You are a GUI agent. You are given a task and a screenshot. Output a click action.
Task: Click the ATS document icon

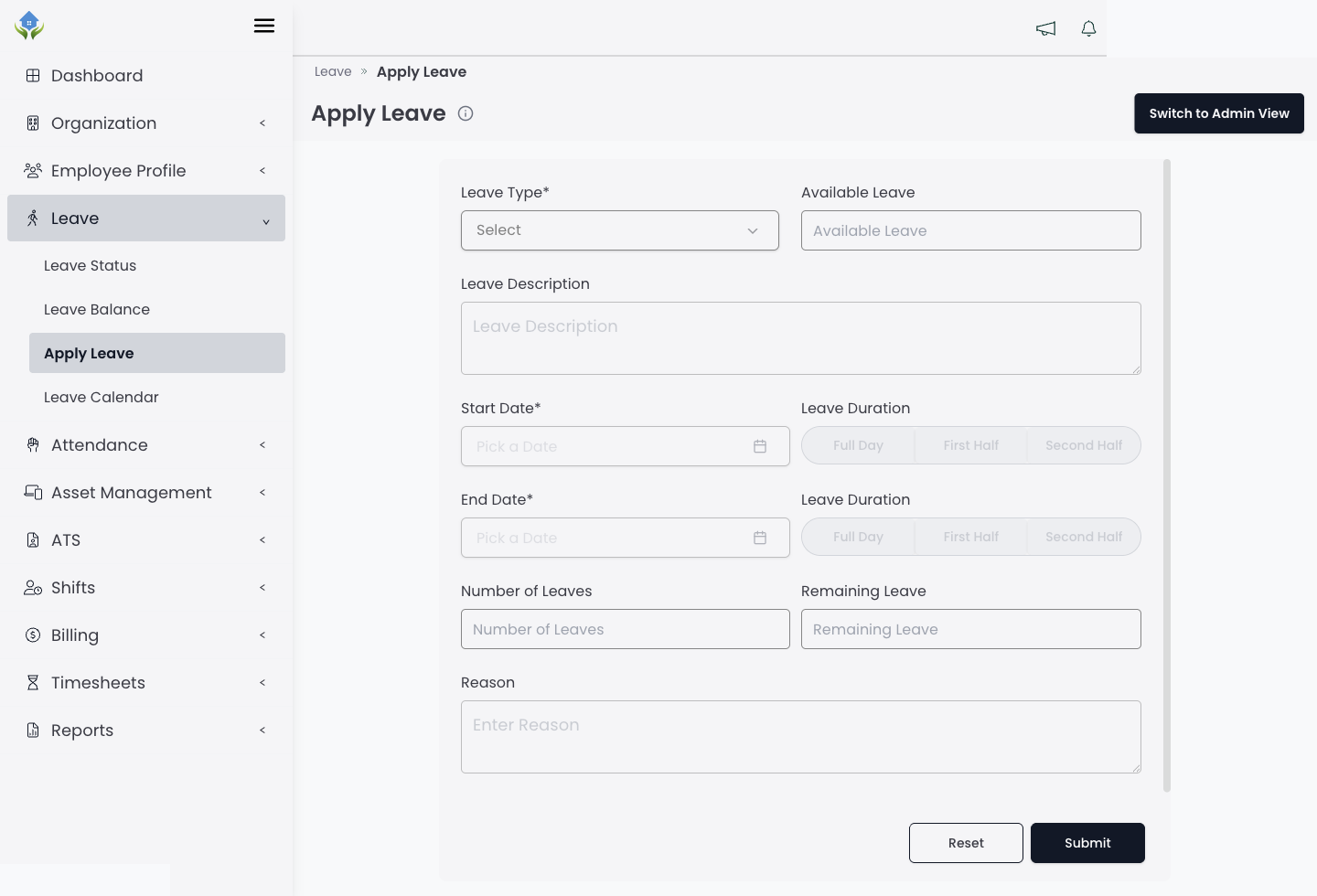pyautogui.click(x=33, y=540)
